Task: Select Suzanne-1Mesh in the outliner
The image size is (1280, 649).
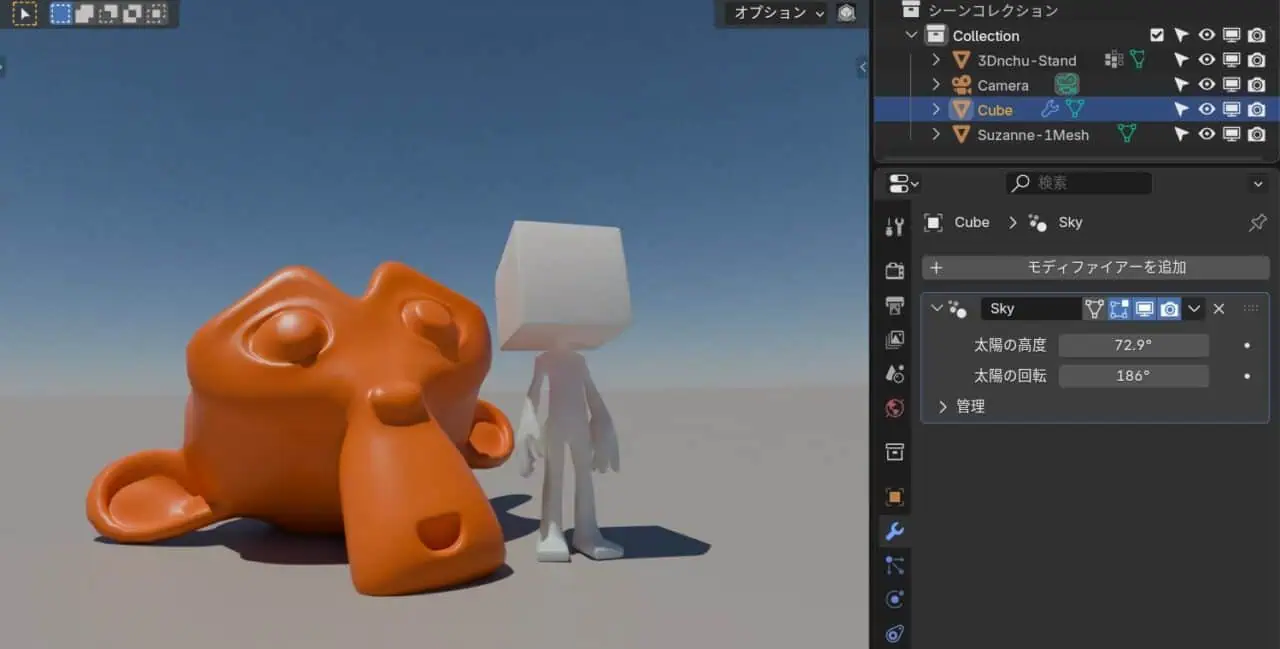Action: pos(1033,134)
